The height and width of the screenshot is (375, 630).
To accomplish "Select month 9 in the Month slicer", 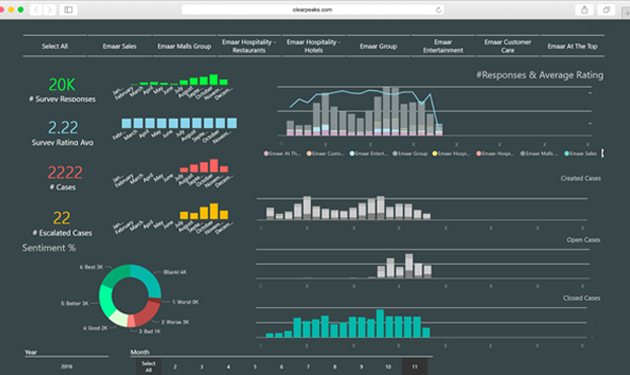I will 361,367.
